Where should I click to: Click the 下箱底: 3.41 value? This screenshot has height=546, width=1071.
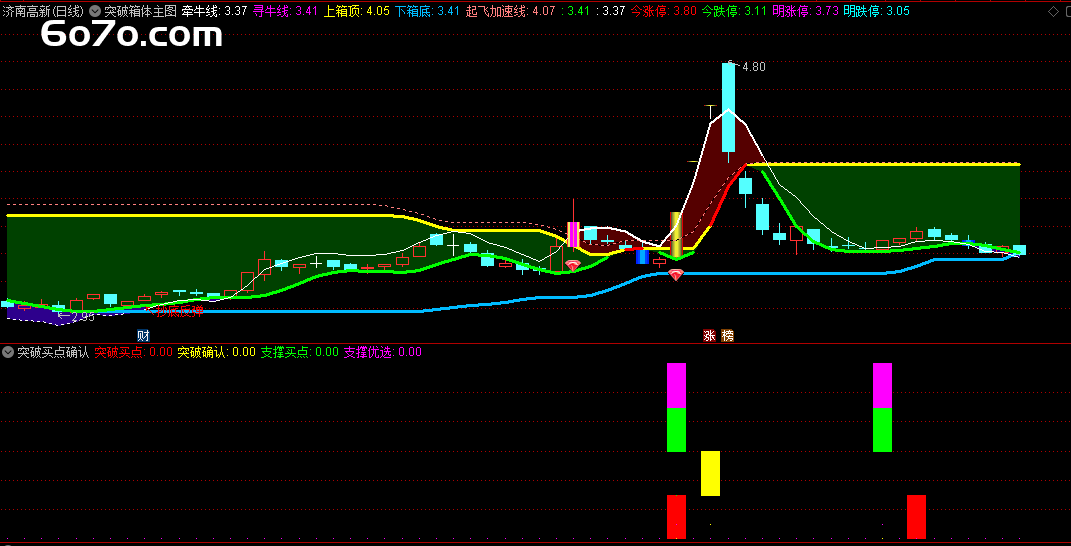(428, 11)
